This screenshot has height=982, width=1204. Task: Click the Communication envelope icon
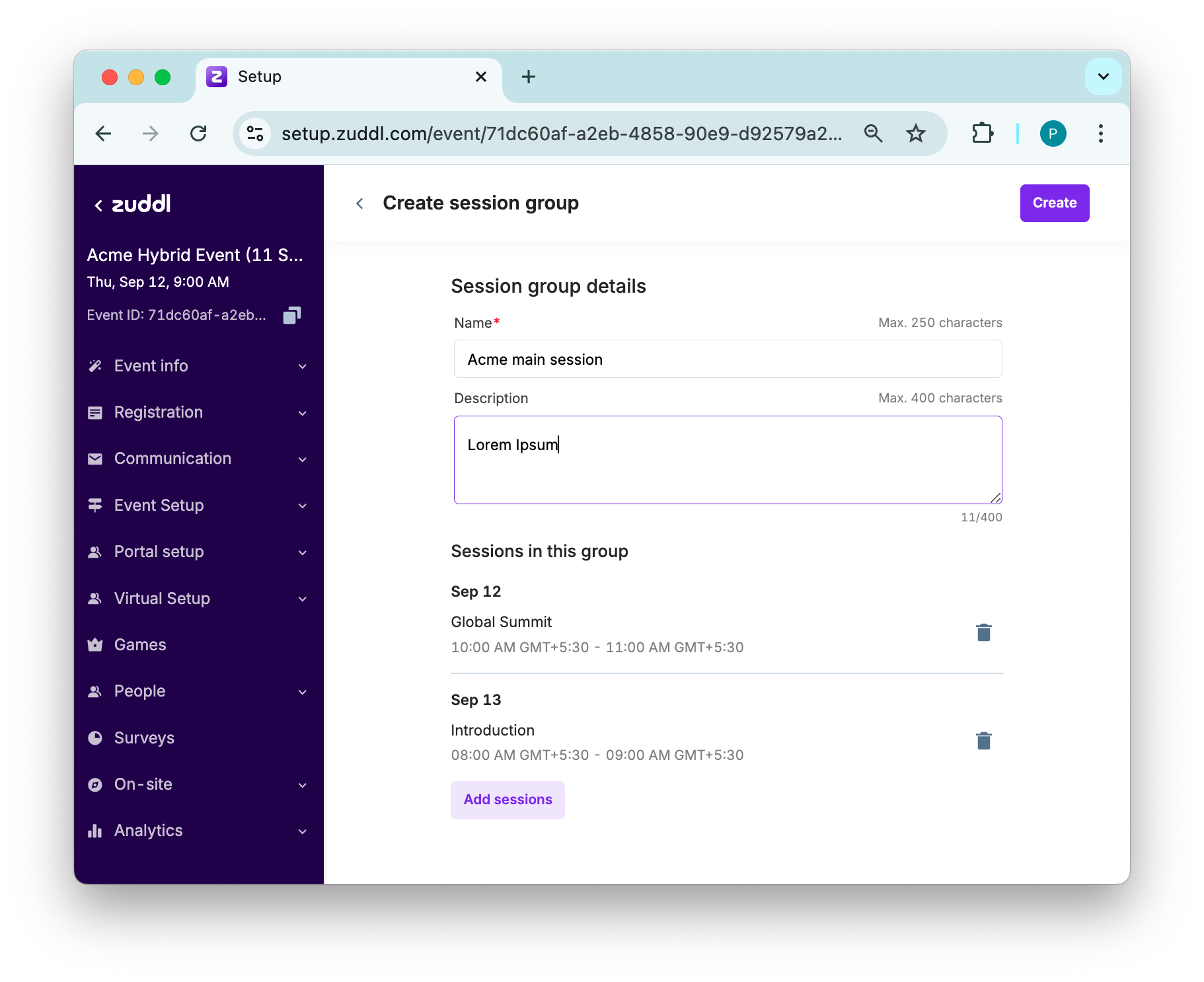[x=95, y=459]
